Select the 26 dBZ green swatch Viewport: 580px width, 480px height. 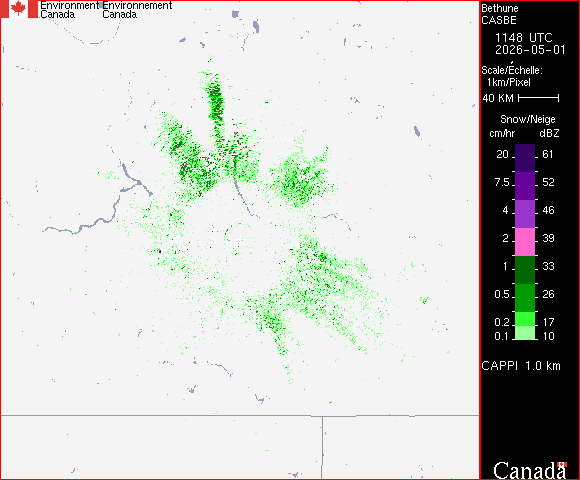click(525, 298)
